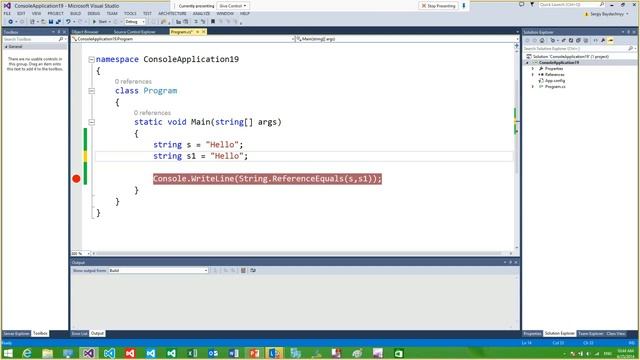This screenshot has height=360, width=640.
Task: Click the Windows Start button
Action: [x=8, y=353]
